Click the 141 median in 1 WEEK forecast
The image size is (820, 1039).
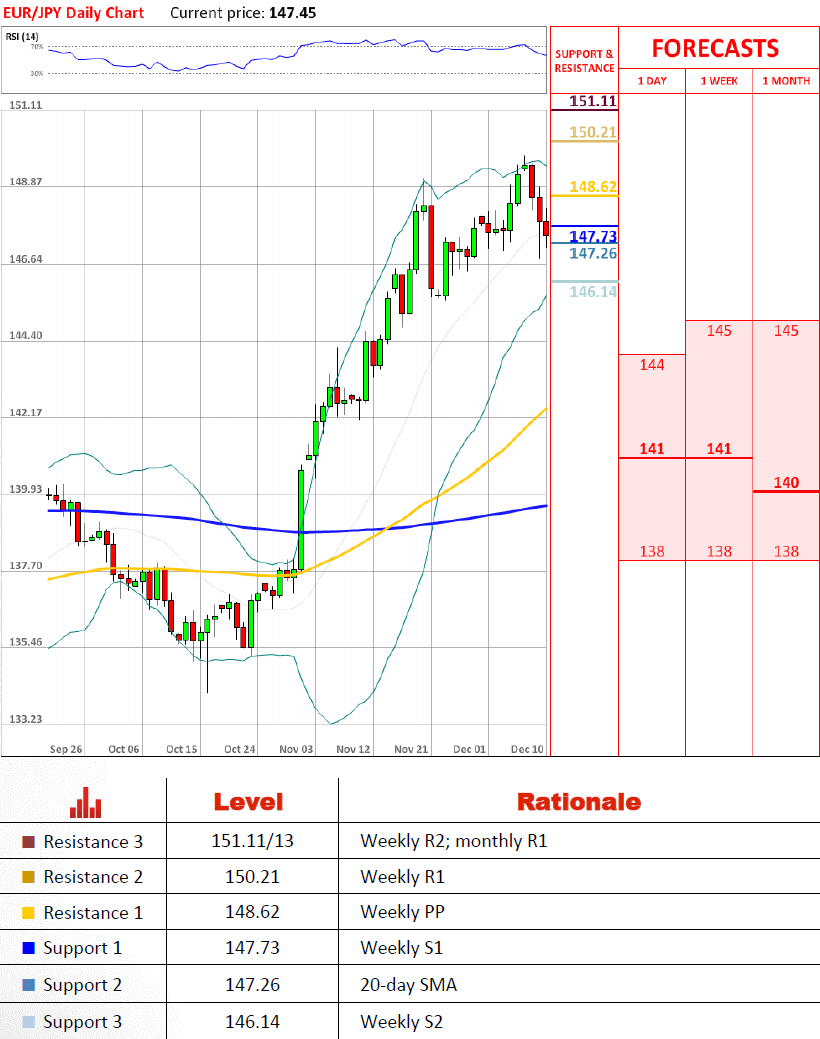click(719, 449)
